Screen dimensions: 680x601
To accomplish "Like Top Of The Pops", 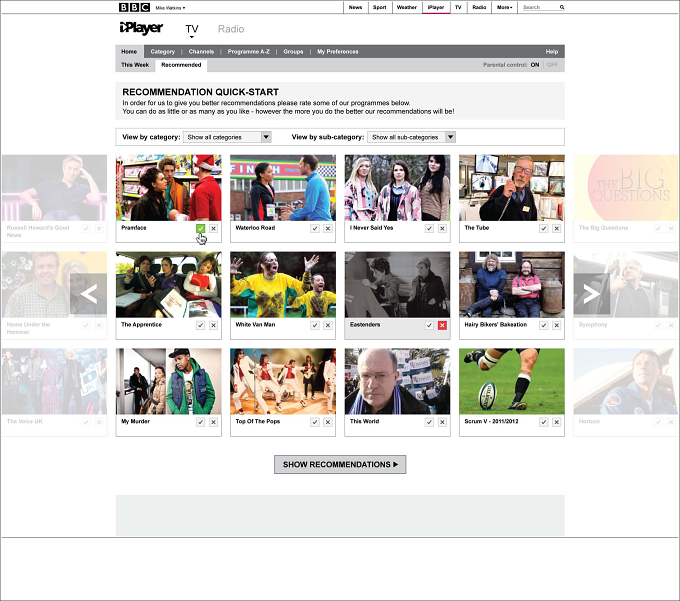I will click(x=315, y=422).
